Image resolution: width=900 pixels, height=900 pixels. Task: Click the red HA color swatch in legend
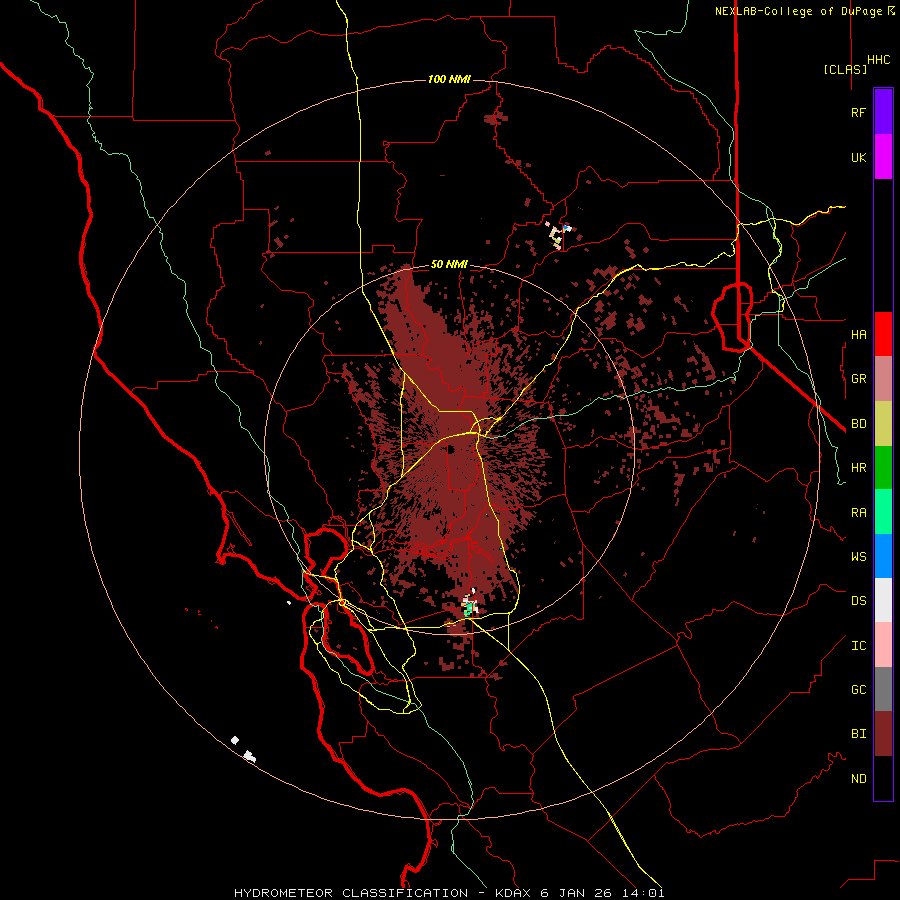tap(883, 334)
